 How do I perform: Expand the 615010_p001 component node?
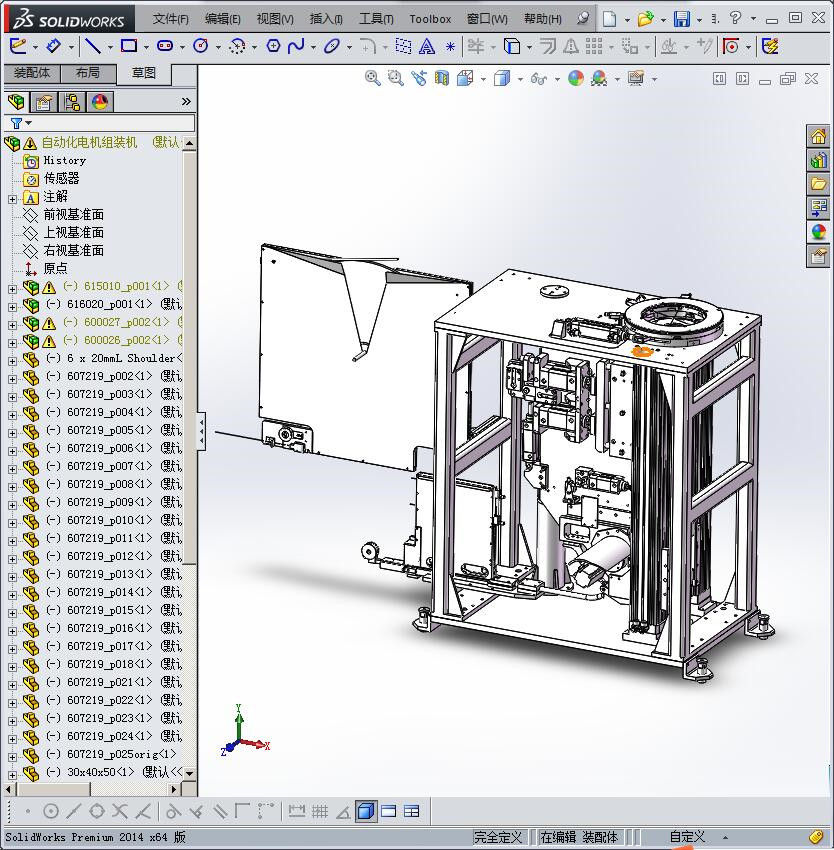12,287
